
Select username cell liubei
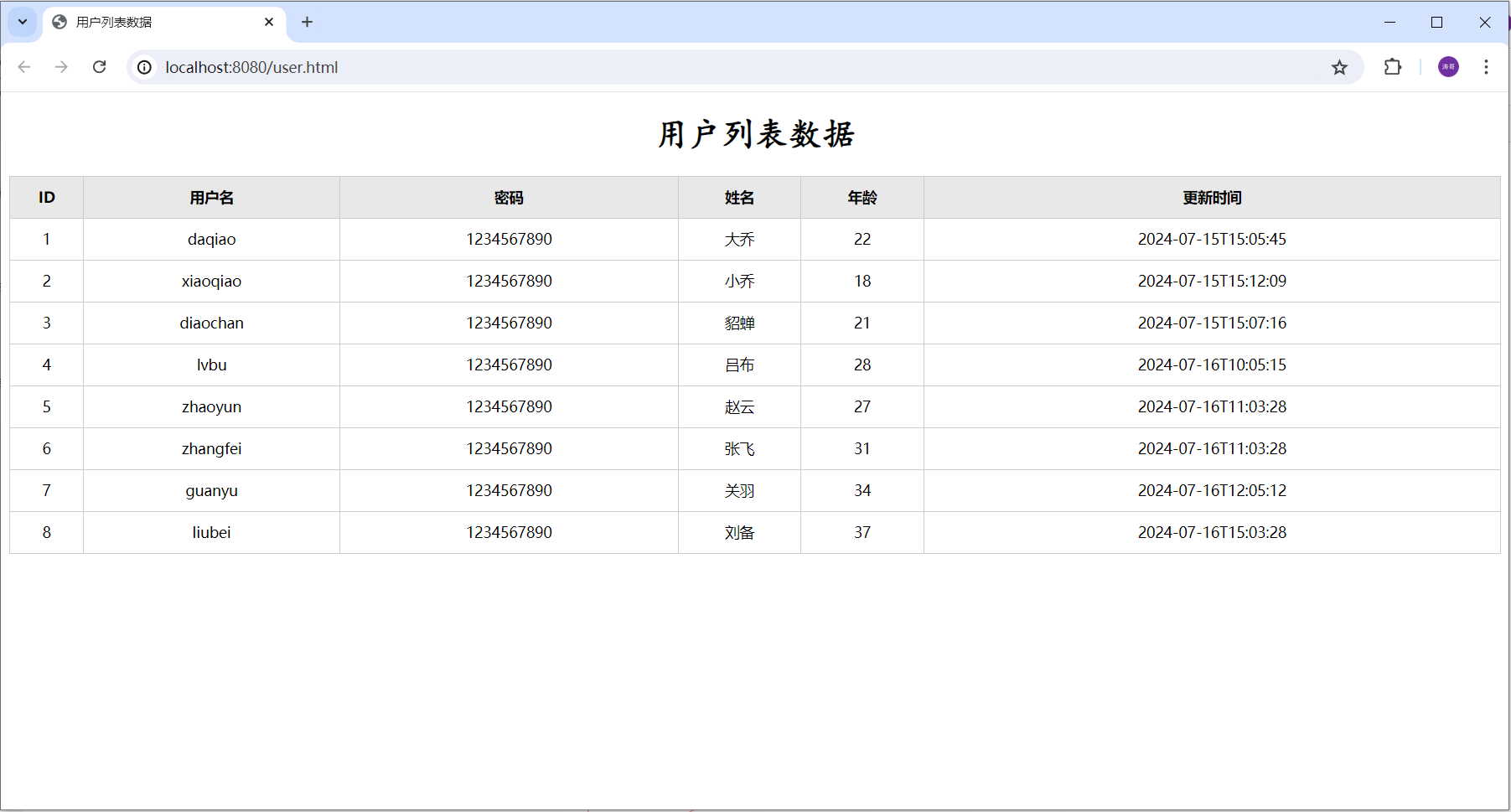click(212, 533)
